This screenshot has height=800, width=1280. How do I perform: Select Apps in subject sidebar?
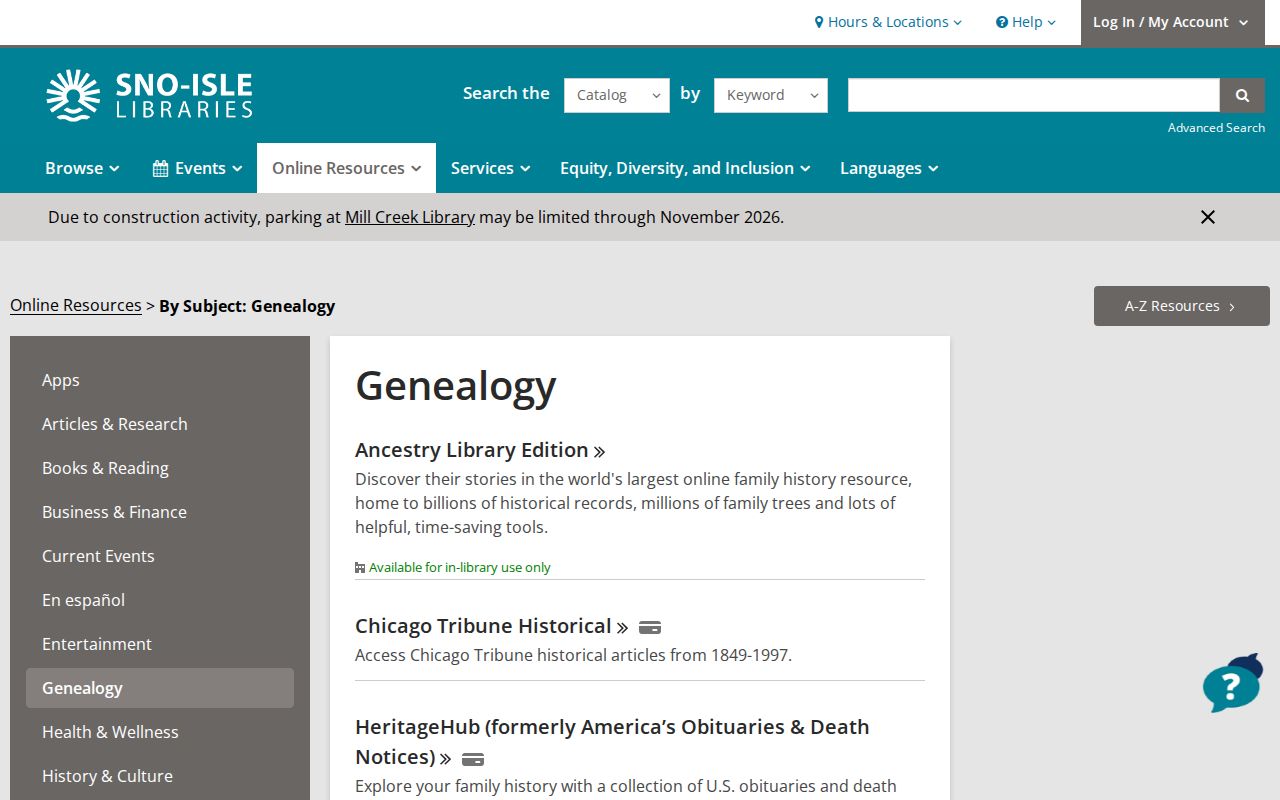160,380
